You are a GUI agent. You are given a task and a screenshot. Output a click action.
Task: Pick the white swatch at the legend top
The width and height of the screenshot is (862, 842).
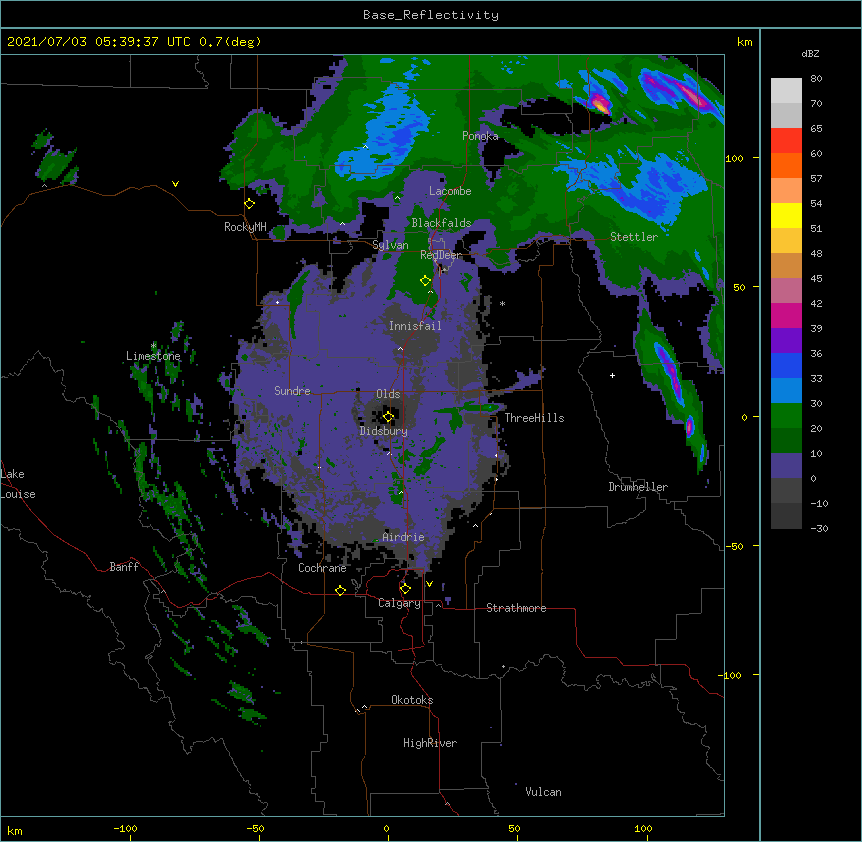click(x=786, y=91)
